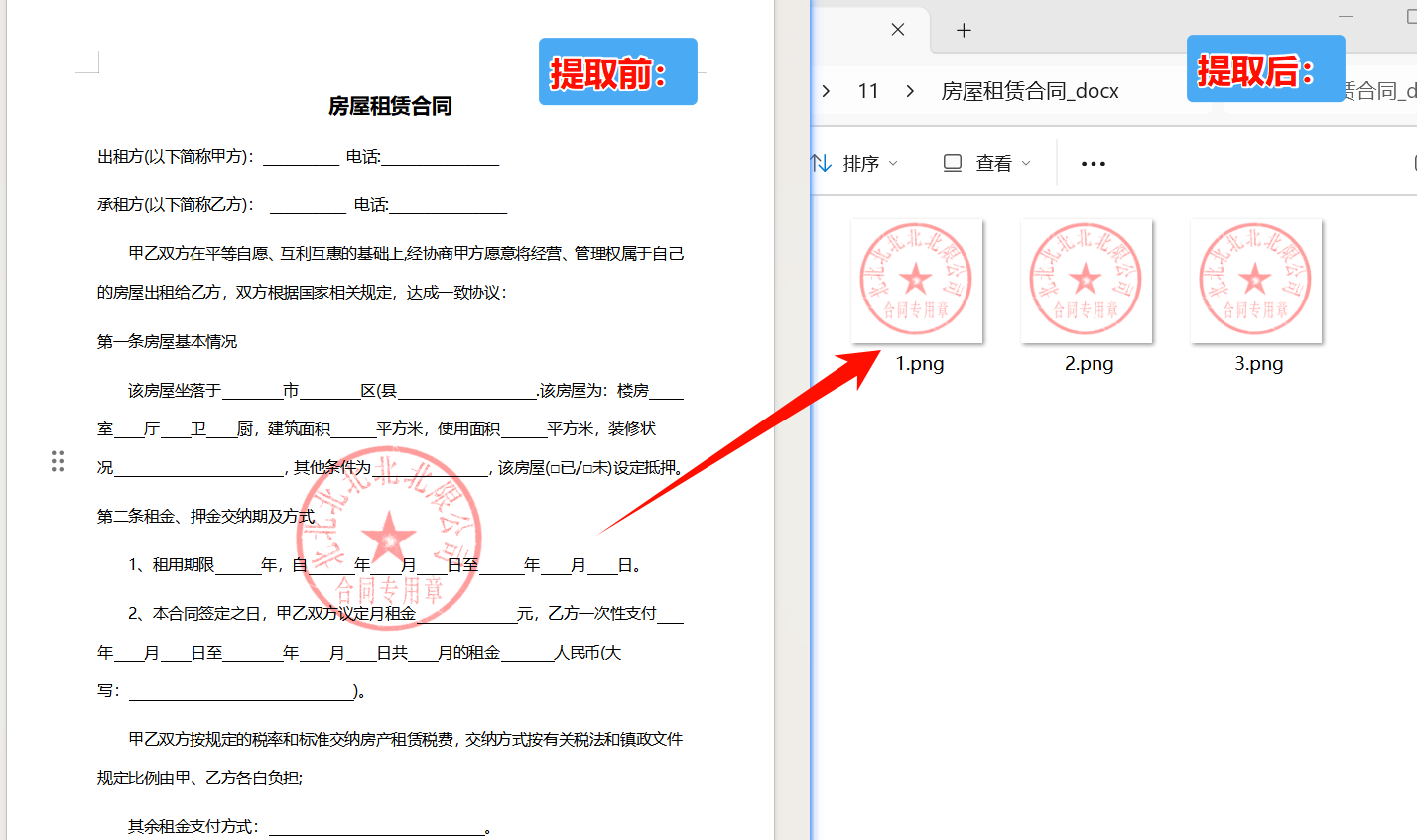
Task: Click the 提取后 blue label
Action: (1265, 68)
